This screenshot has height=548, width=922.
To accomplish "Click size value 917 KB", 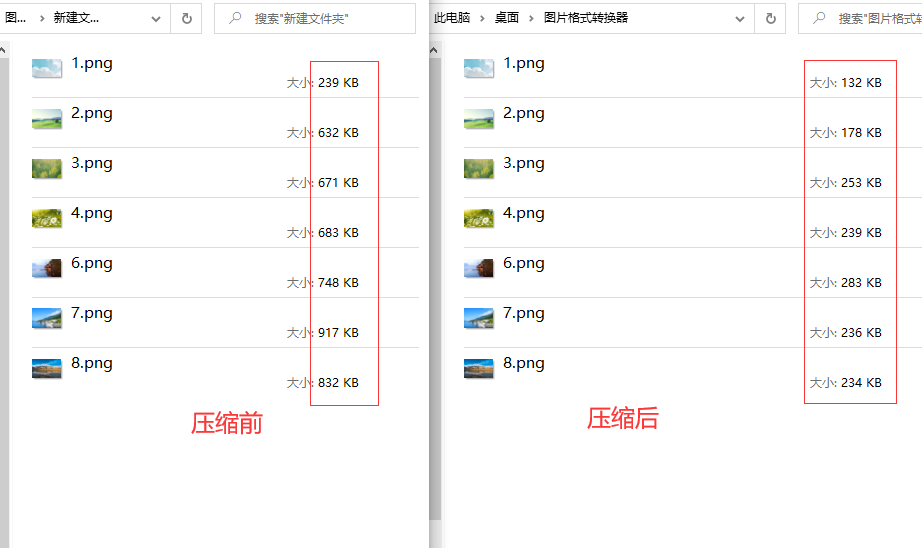I will pyautogui.click(x=339, y=333).
